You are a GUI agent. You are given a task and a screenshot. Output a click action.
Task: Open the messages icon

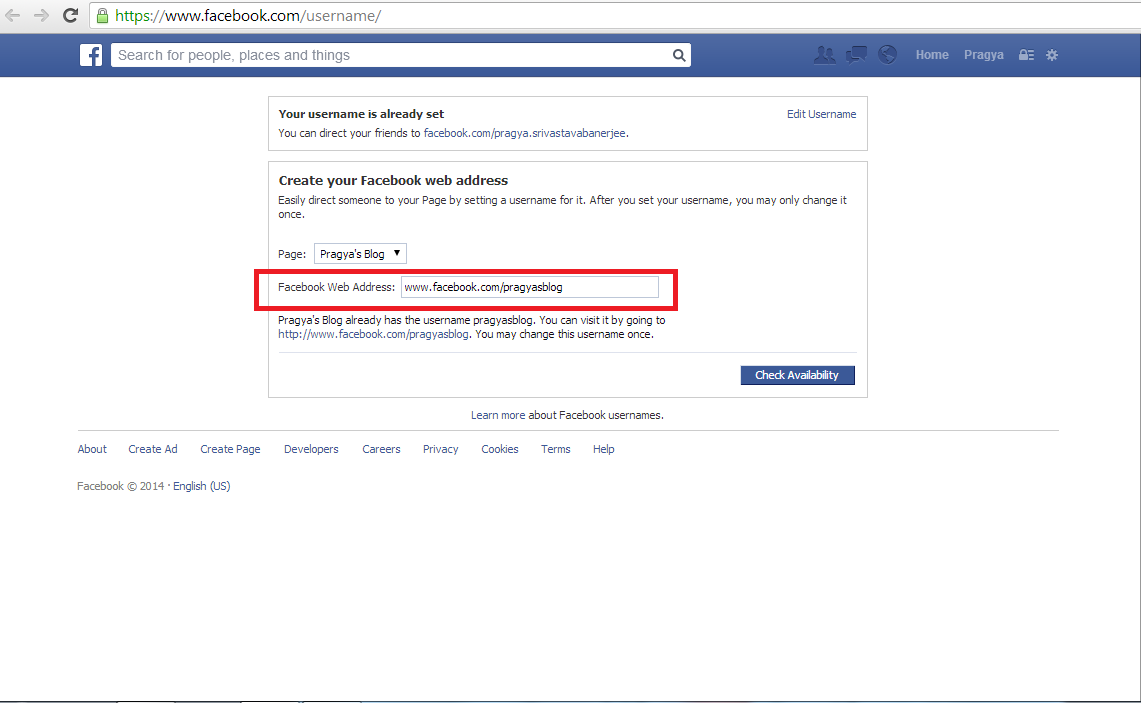(856, 55)
